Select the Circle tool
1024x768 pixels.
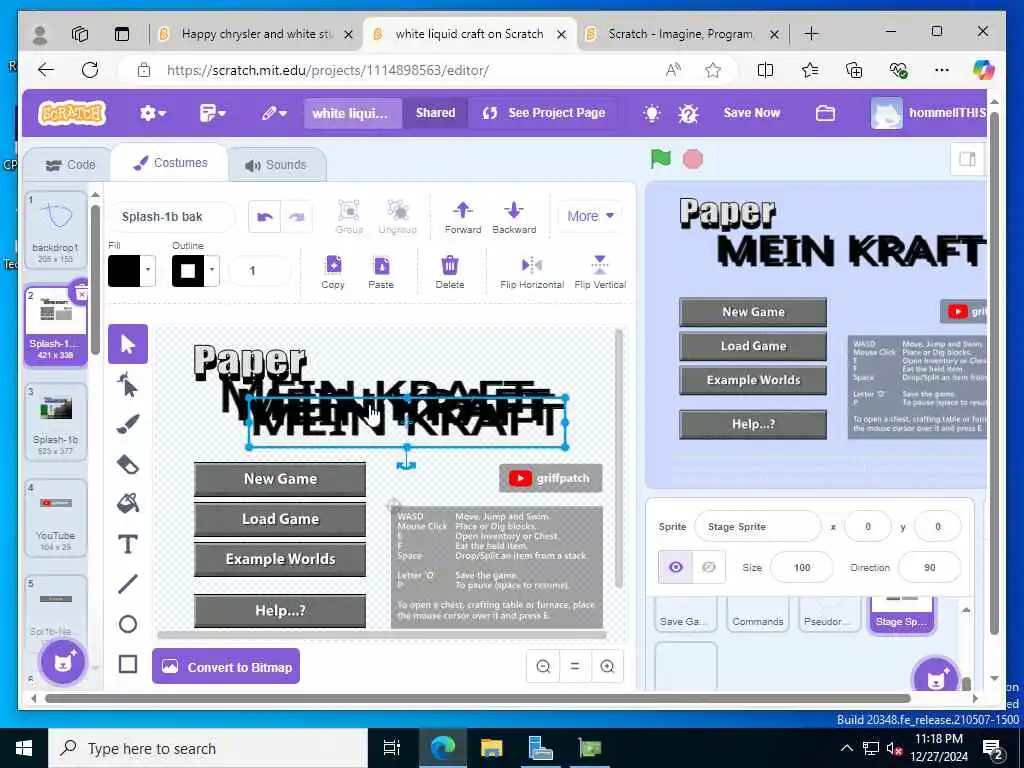[x=128, y=624]
